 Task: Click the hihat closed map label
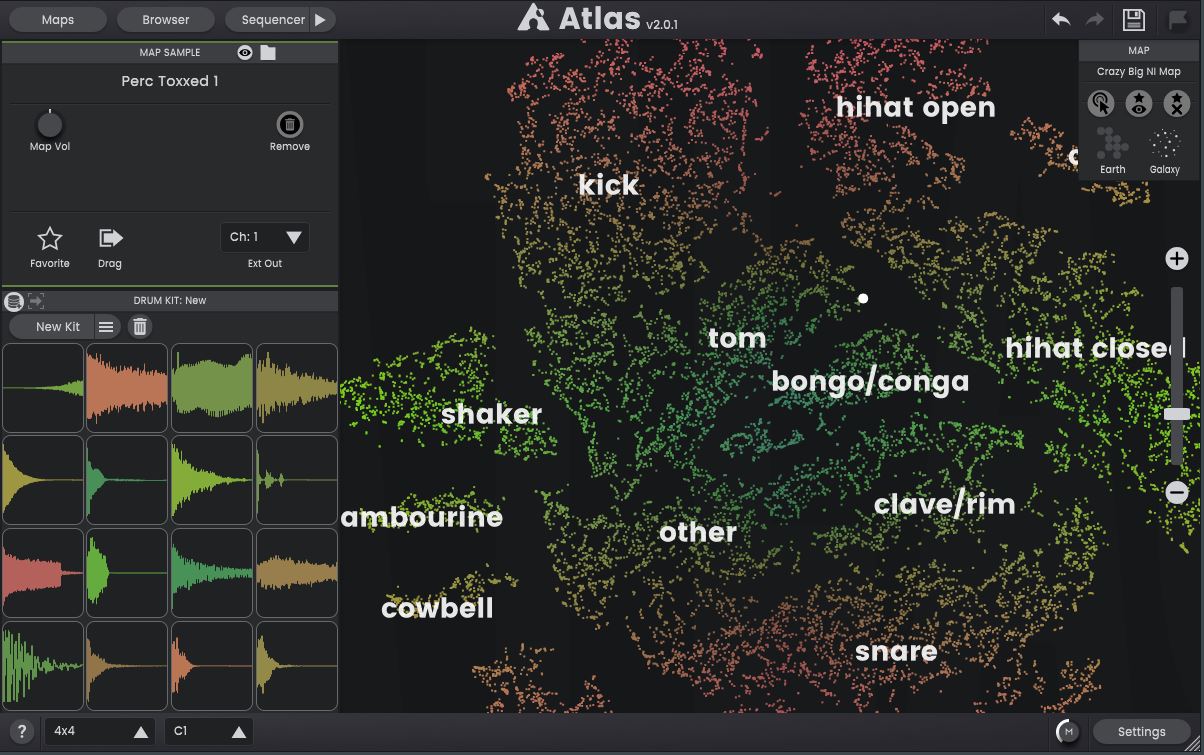(1095, 348)
